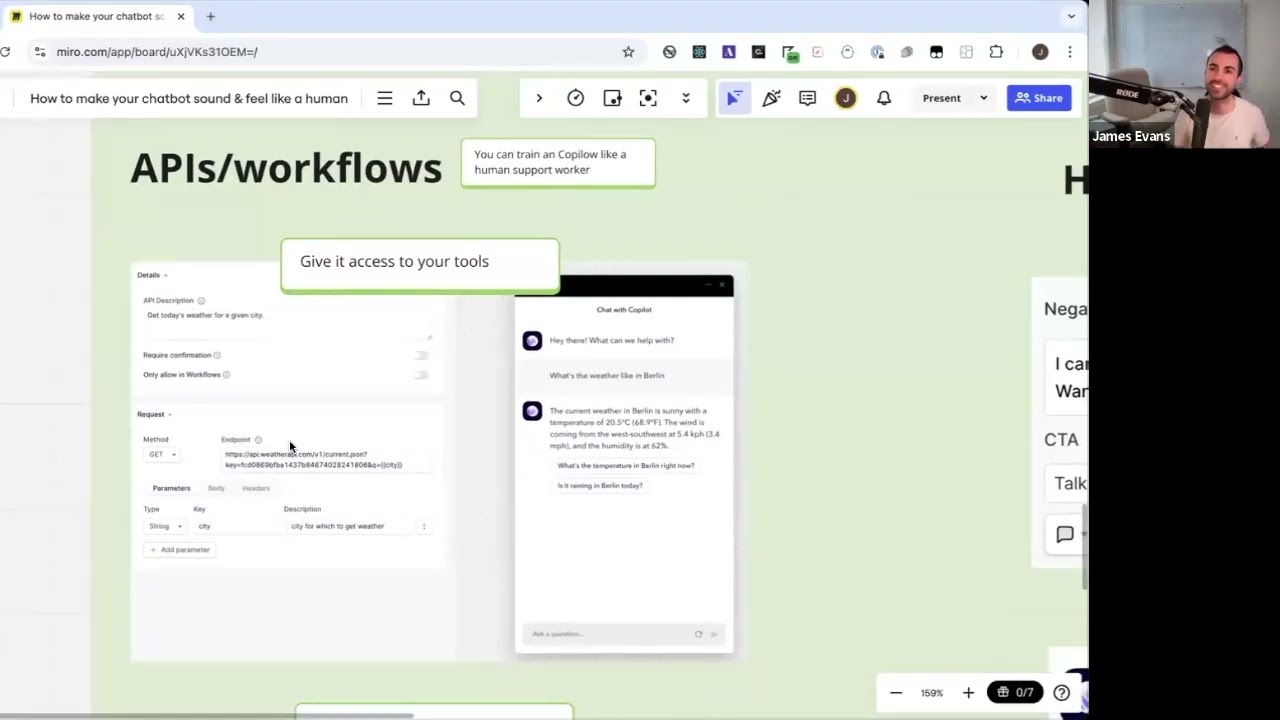Click the React developer tools extension icon

click(x=699, y=52)
